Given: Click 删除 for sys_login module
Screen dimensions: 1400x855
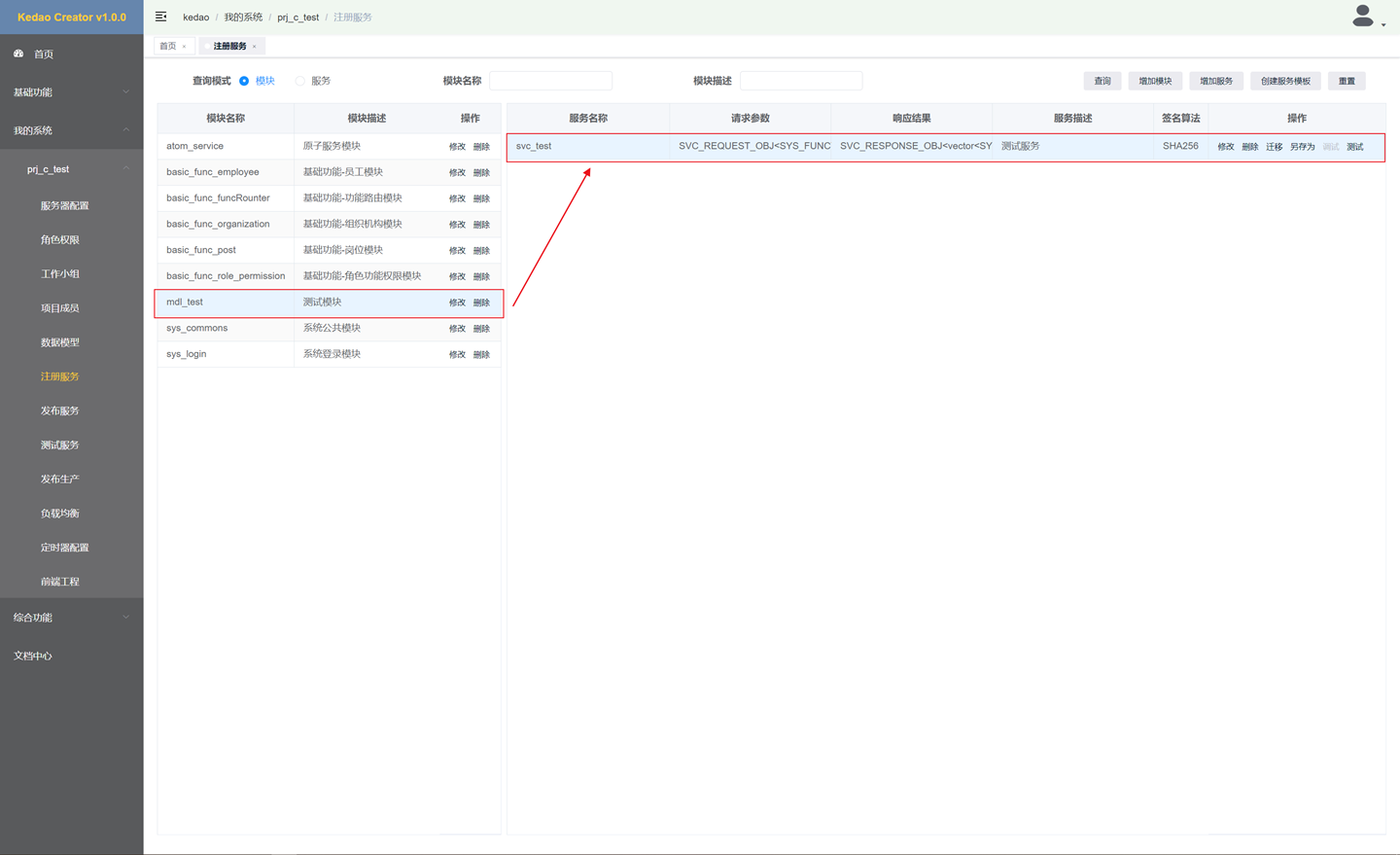Looking at the screenshot, I should click(x=481, y=355).
